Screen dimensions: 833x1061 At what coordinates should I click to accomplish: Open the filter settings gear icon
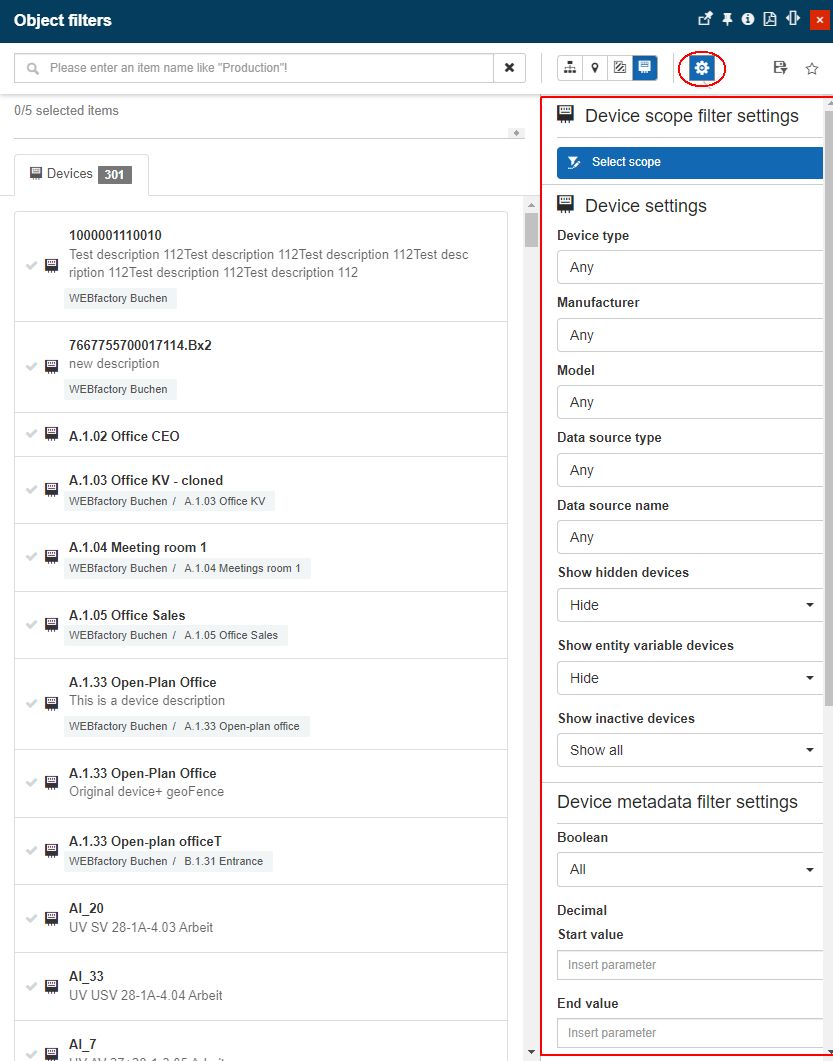click(701, 68)
